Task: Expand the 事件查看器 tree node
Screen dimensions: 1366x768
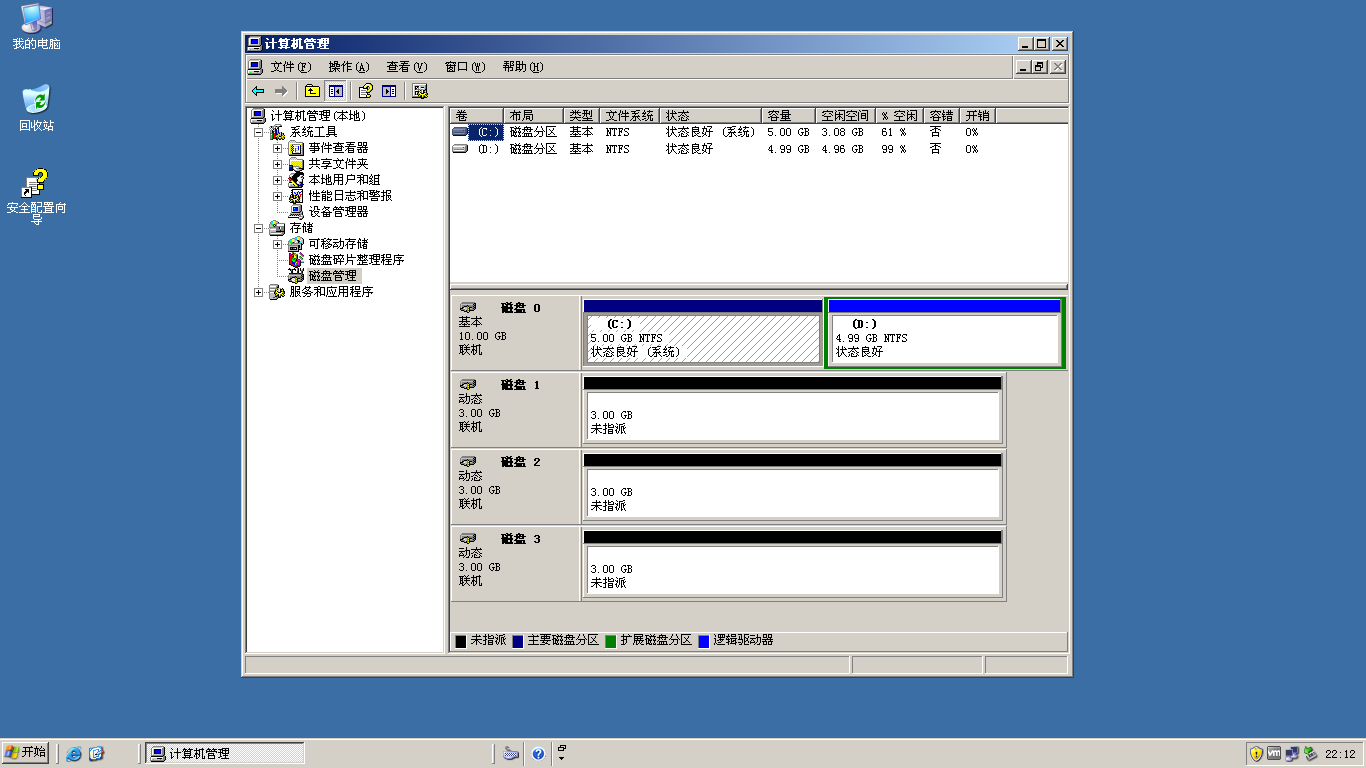Action: (x=278, y=148)
